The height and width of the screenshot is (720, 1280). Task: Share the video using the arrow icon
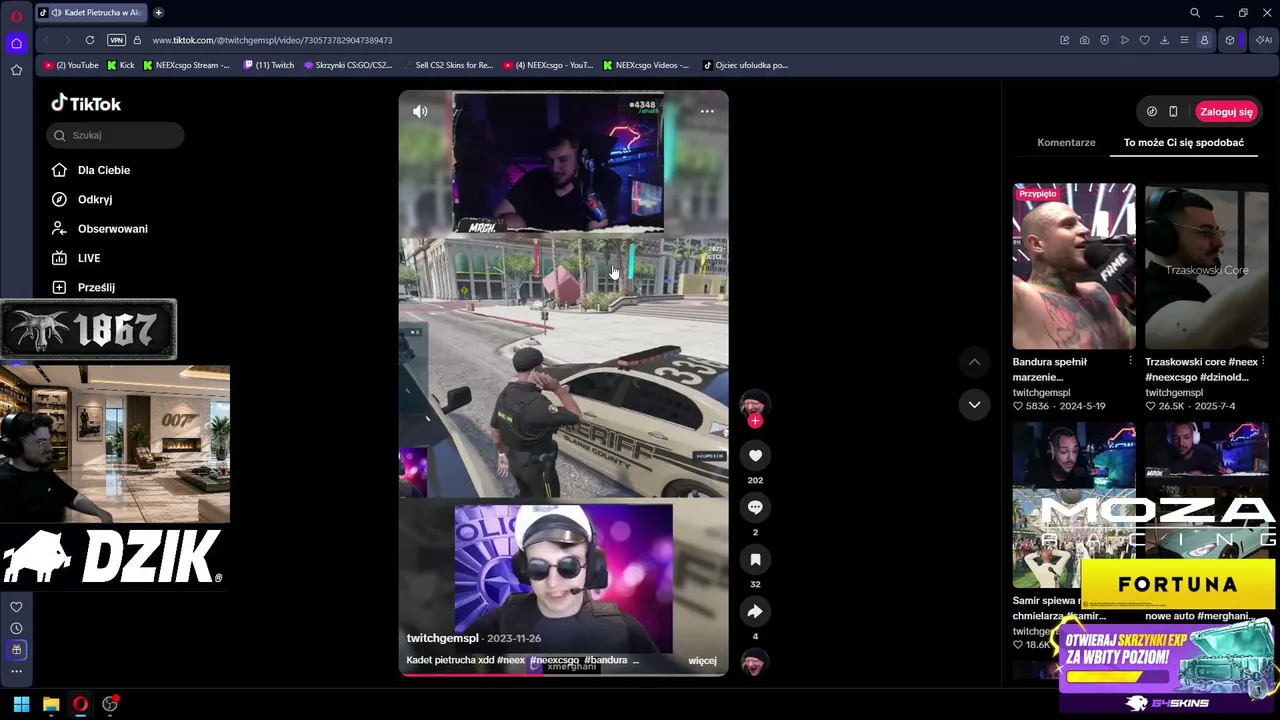(755, 612)
